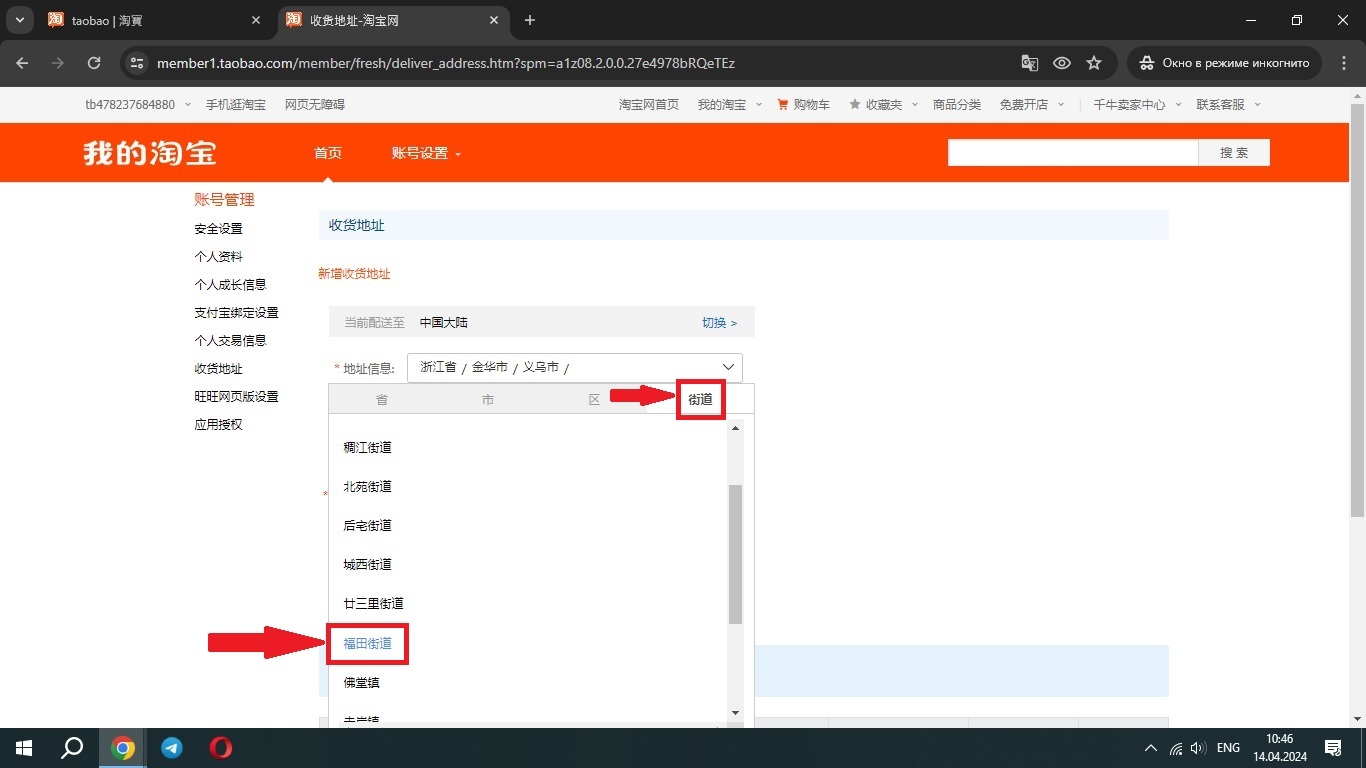Open the volume tray icon
This screenshot has width=1366, height=768.
click(x=1198, y=748)
